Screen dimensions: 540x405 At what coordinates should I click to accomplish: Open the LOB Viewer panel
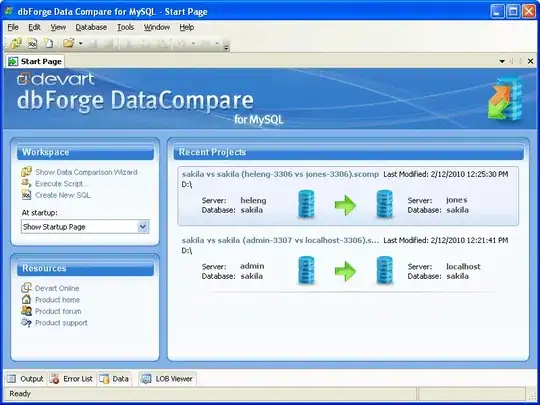click(x=167, y=379)
